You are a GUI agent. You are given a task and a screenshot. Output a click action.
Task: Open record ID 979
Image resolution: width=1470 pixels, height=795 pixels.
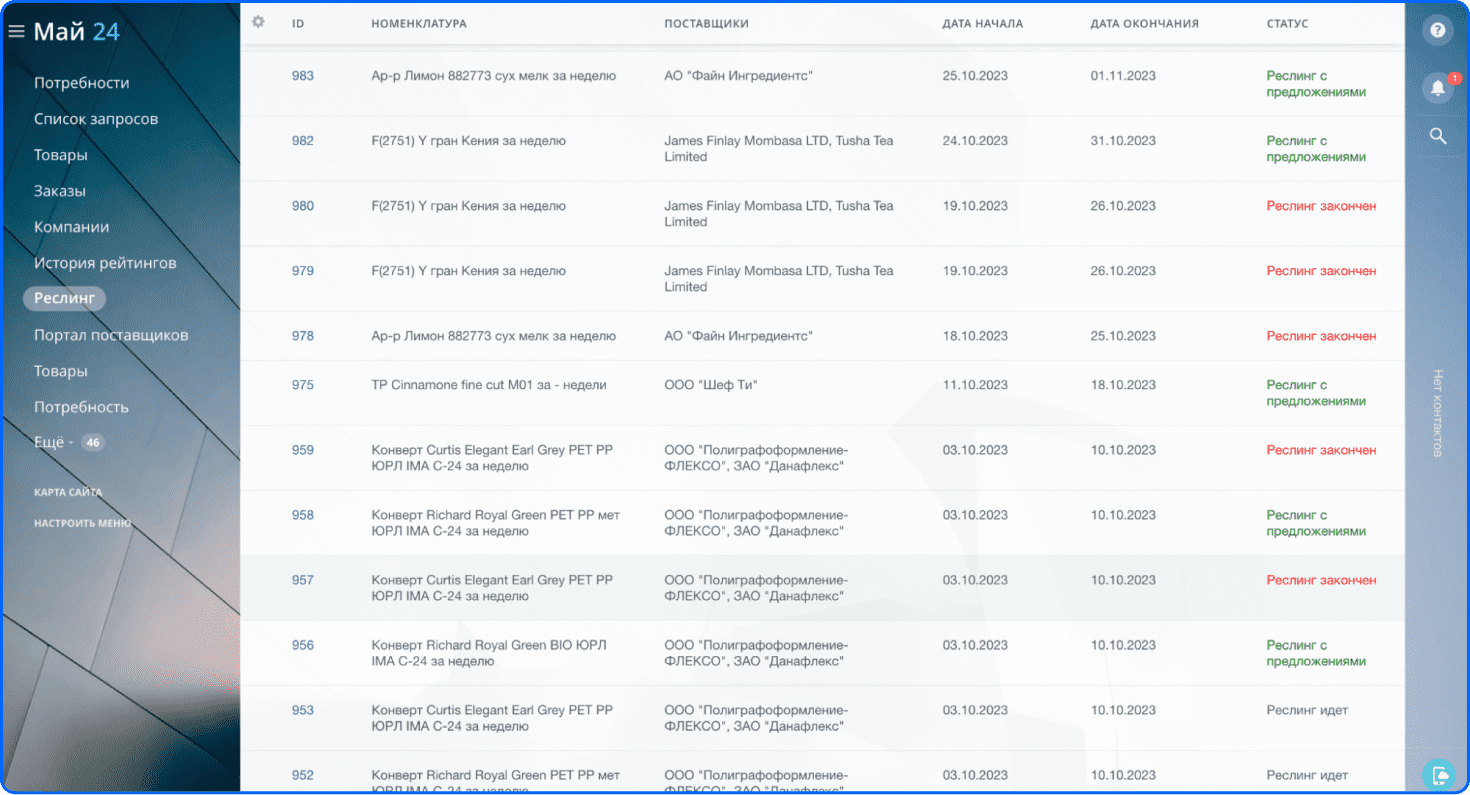303,271
